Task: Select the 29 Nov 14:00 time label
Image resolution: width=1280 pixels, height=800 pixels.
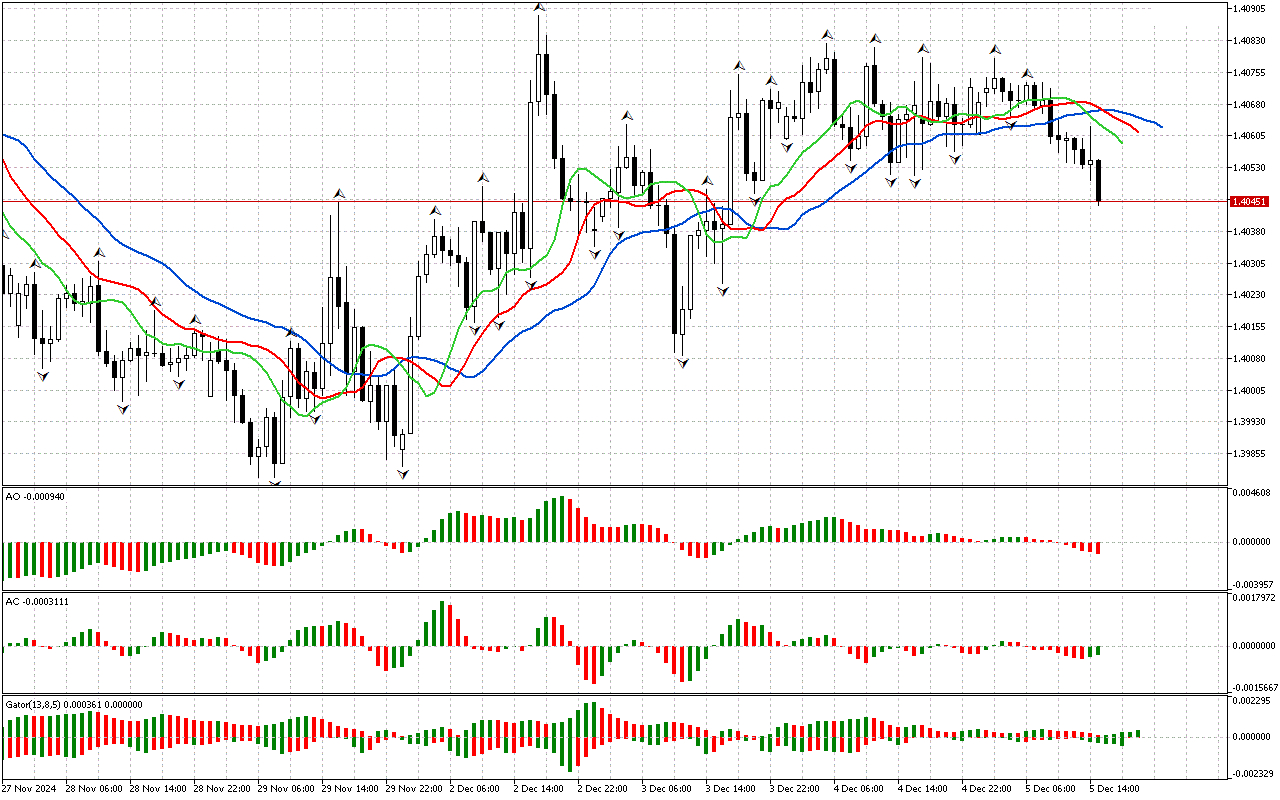Action: click(350, 789)
